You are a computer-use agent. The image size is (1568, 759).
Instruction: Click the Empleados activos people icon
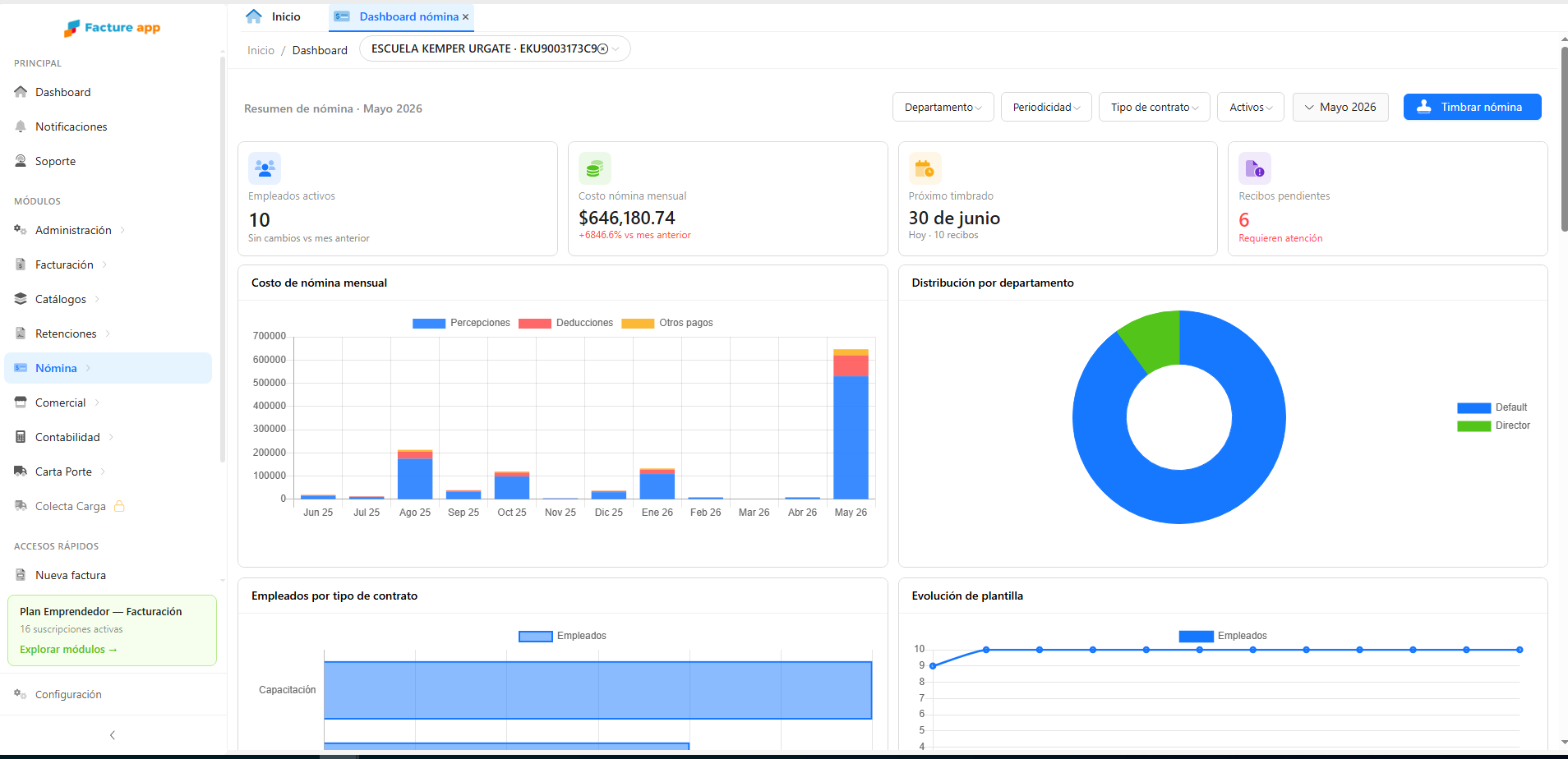click(265, 168)
